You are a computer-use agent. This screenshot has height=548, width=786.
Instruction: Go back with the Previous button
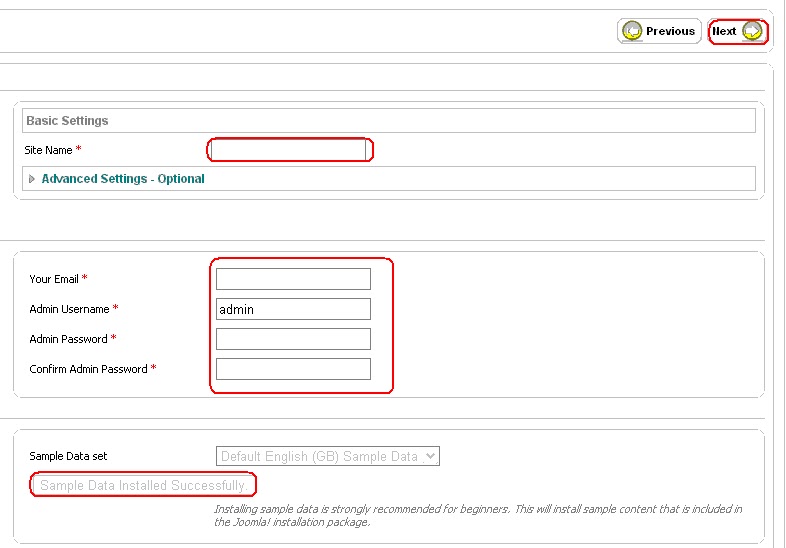click(659, 32)
